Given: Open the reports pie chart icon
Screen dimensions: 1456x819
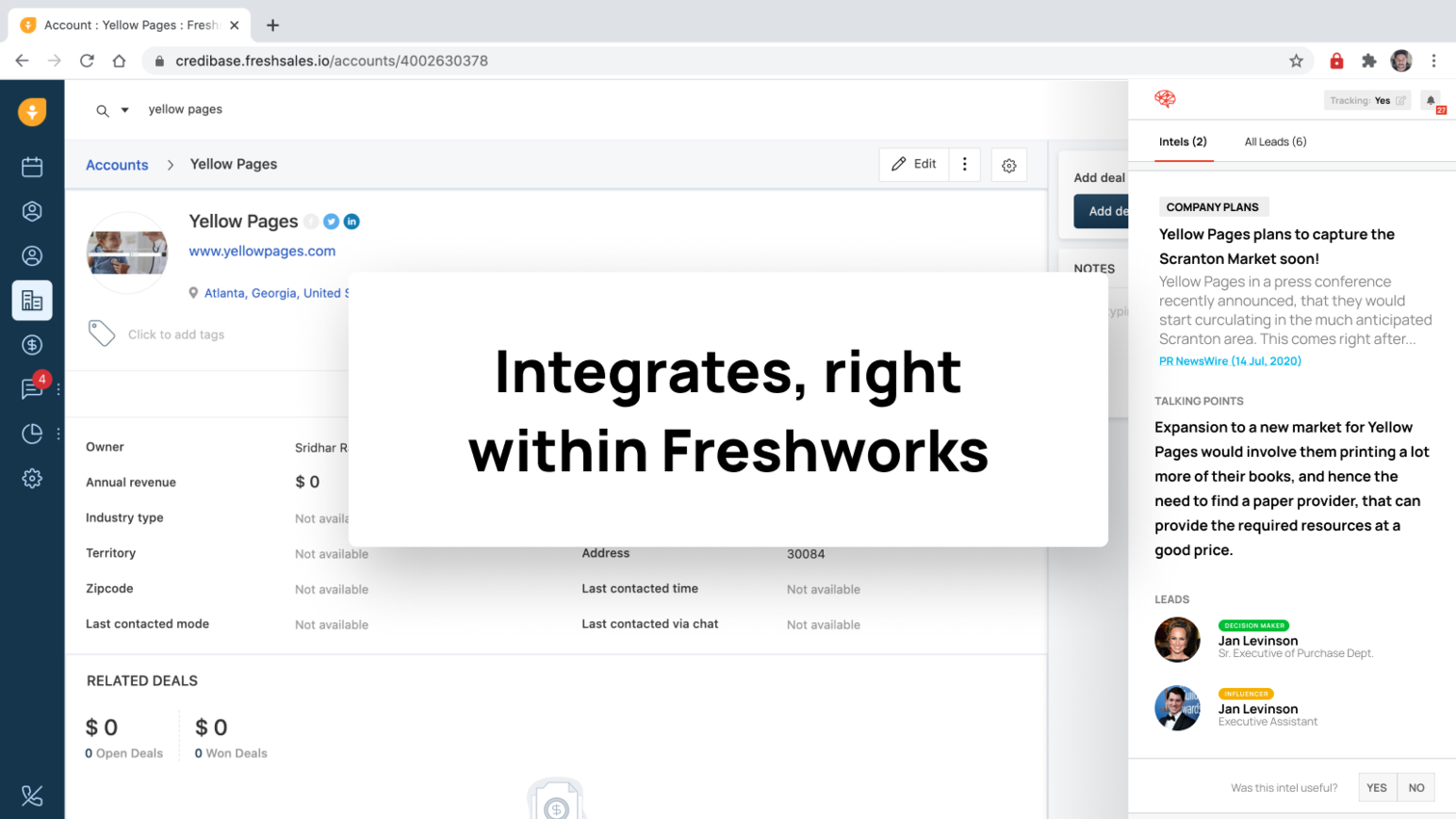Looking at the screenshot, I should tap(32, 434).
